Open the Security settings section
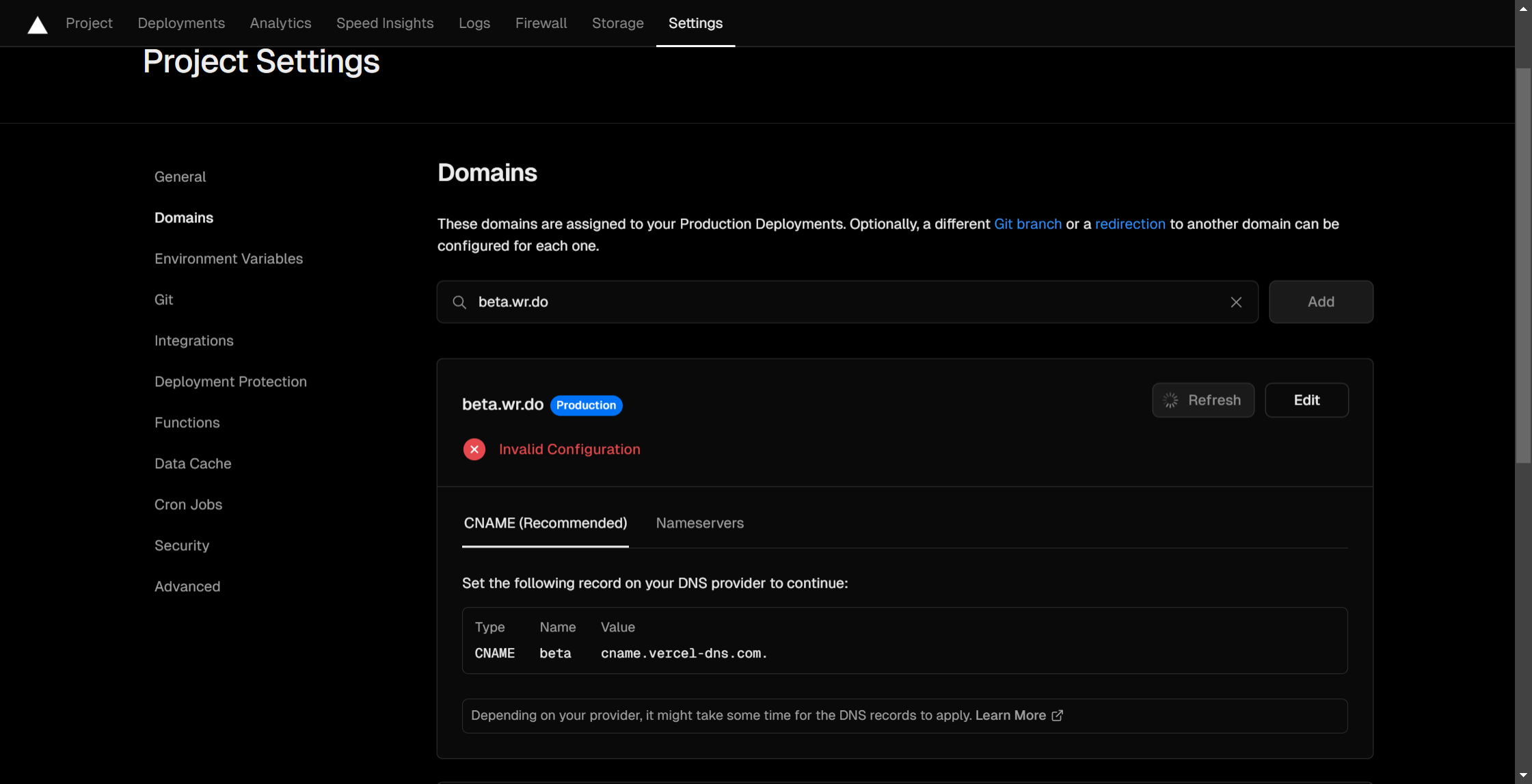The height and width of the screenshot is (784, 1532). pos(182,545)
